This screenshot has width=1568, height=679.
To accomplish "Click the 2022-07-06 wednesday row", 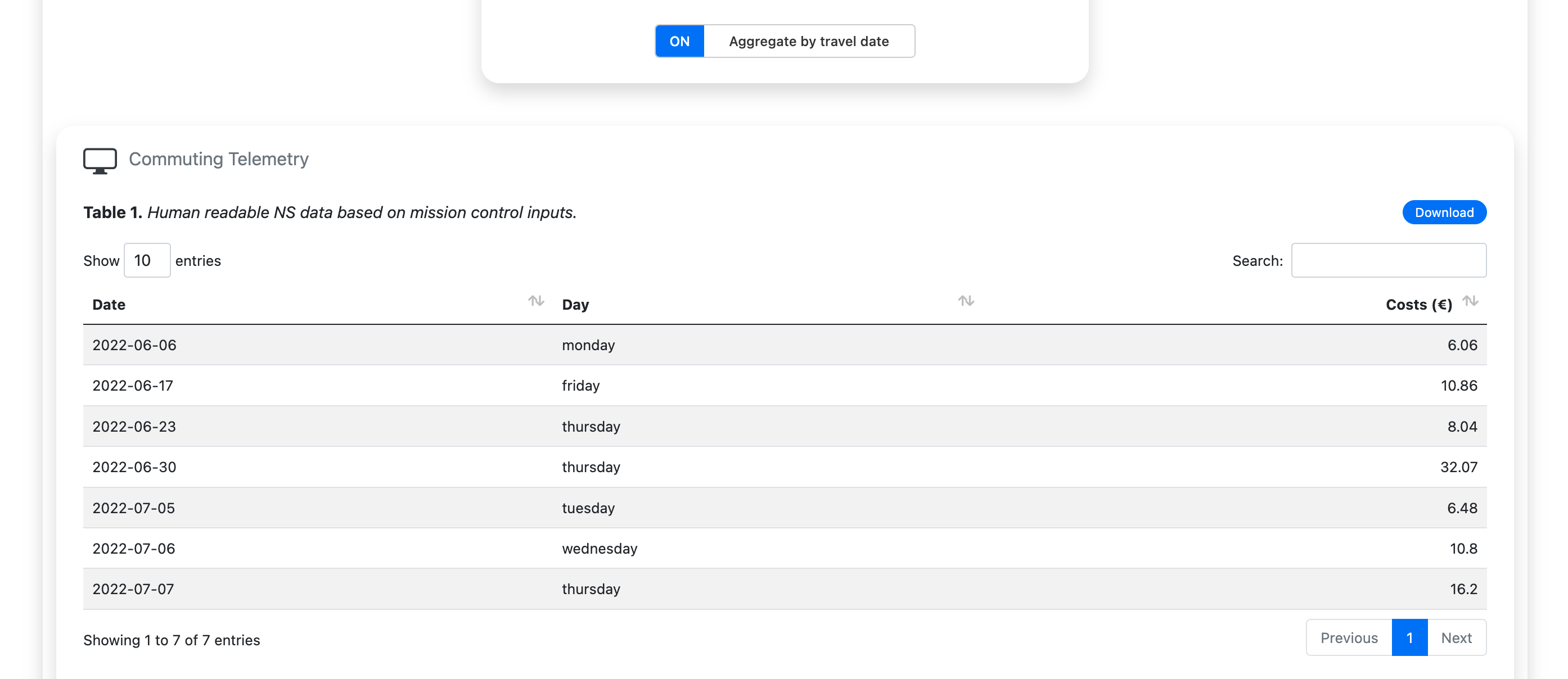I will 784,548.
